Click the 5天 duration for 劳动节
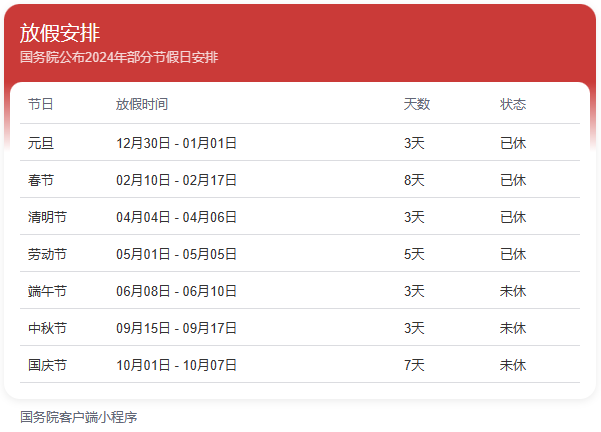 click(x=414, y=254)
